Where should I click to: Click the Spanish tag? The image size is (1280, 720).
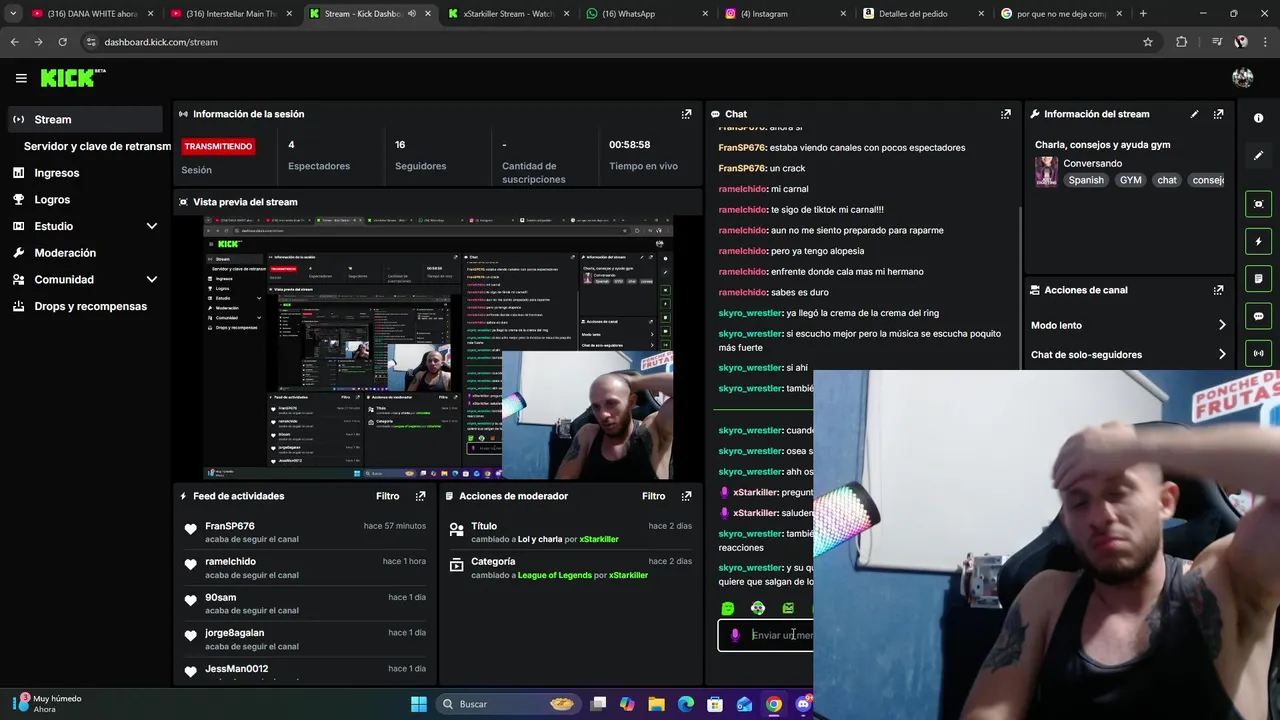(x=1086, y=180)
